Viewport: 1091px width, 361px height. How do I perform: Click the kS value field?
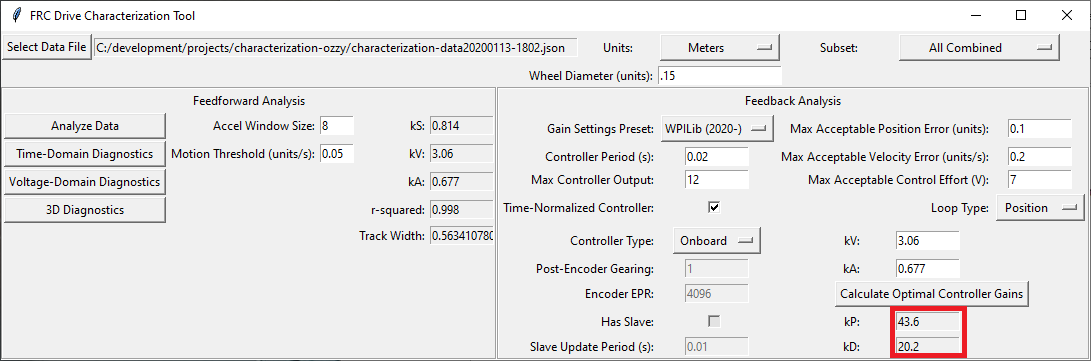point(461,126)
